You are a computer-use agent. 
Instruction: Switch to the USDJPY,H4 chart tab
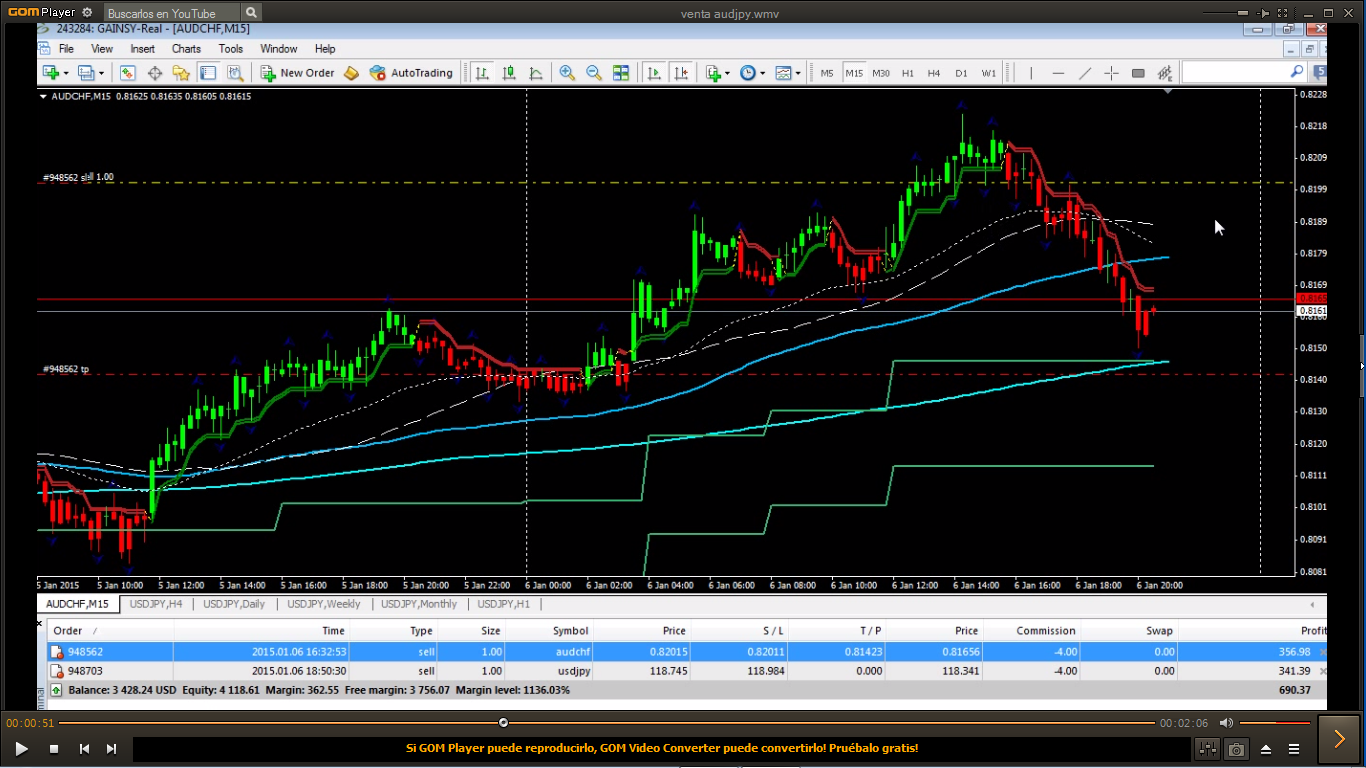point(156,604)
